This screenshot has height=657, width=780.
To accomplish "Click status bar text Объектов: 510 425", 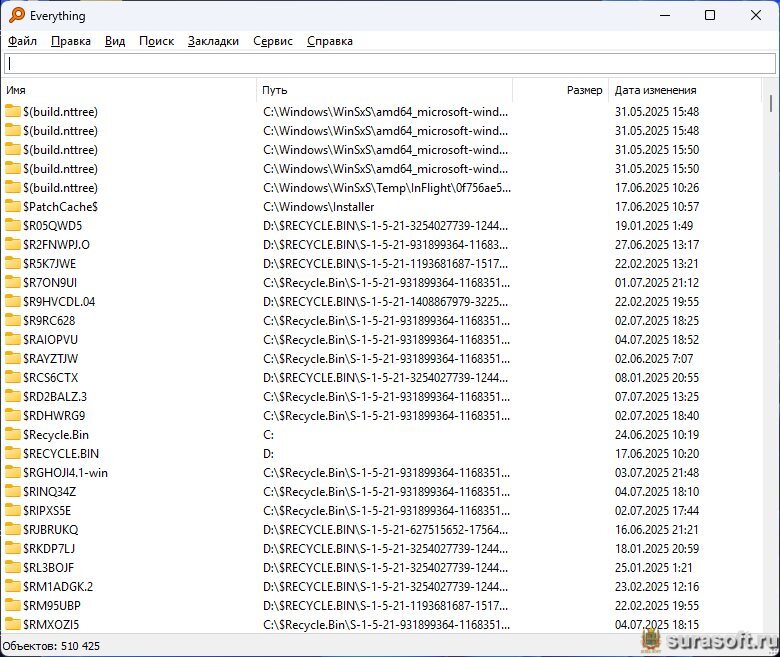I will pyautogui.click(x=51, y=646).
